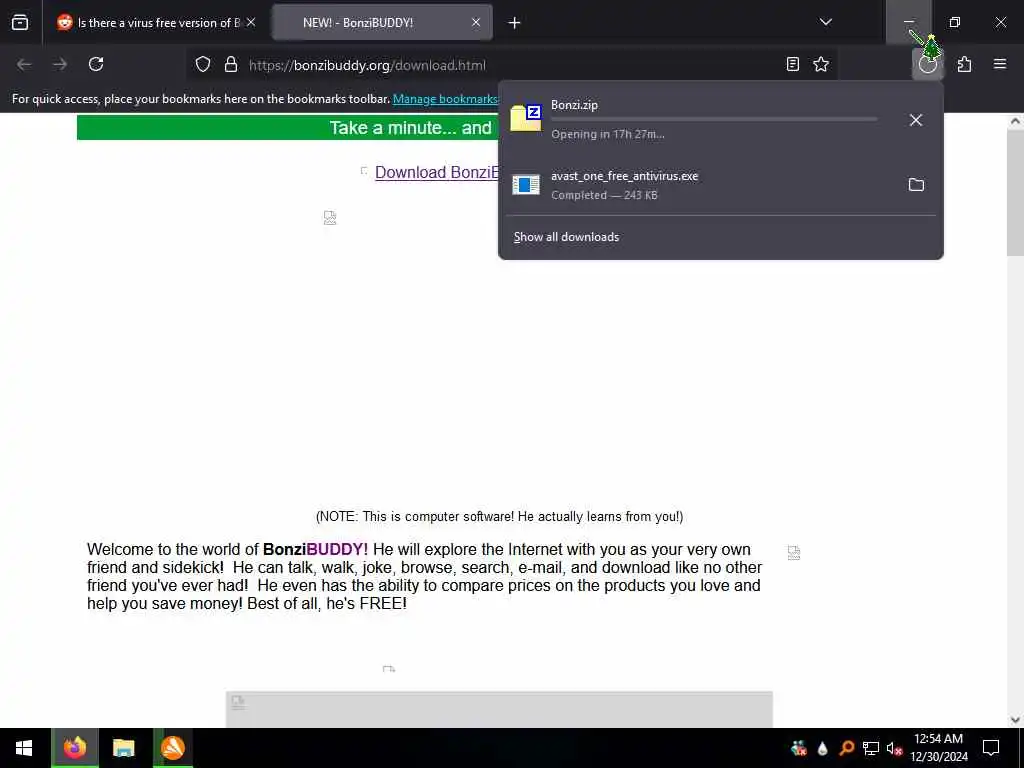
Task: Open File Explorer from taskbar
Action: pos(123,748)
